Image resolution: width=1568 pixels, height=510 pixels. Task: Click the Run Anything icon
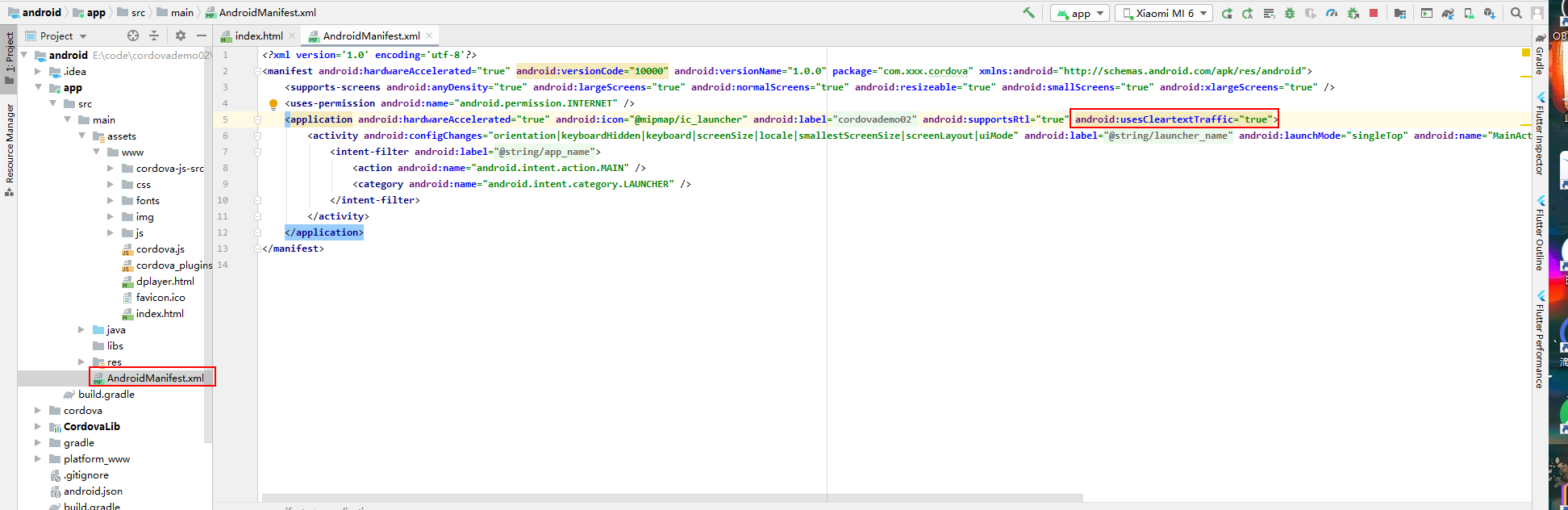tap(1427, 13)
